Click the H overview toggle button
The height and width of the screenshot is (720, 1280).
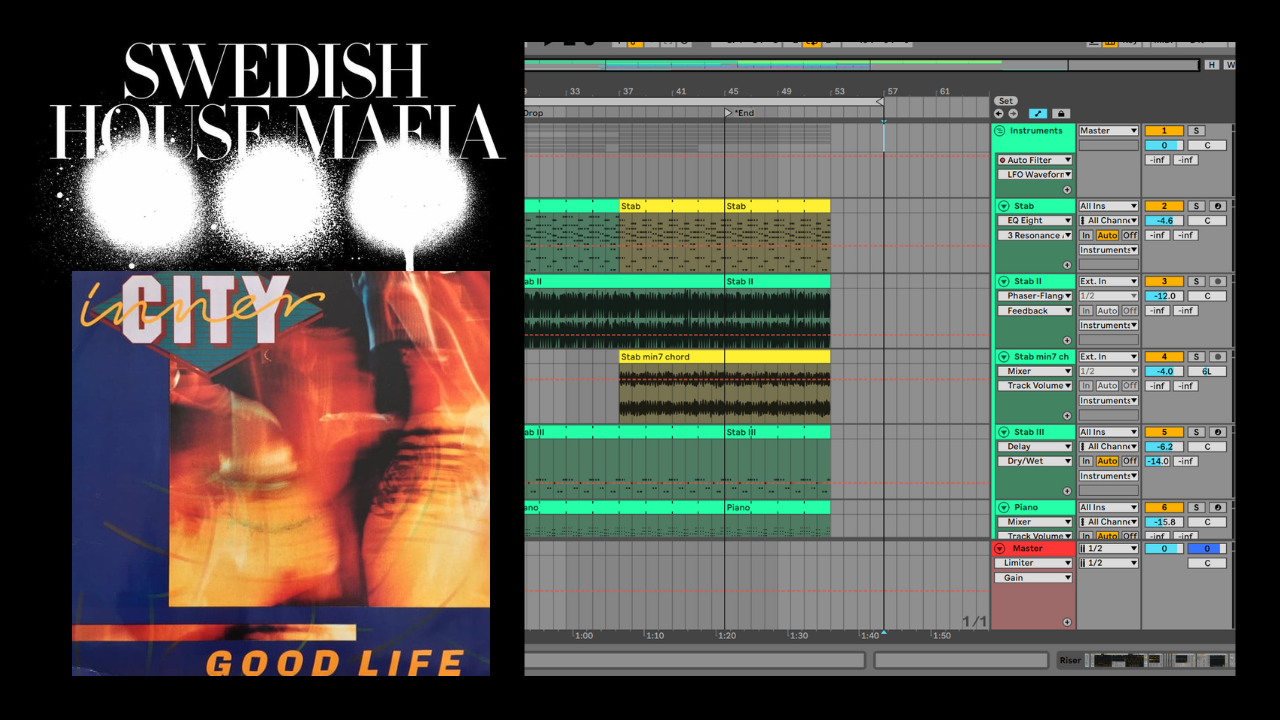coord(1212,65)
